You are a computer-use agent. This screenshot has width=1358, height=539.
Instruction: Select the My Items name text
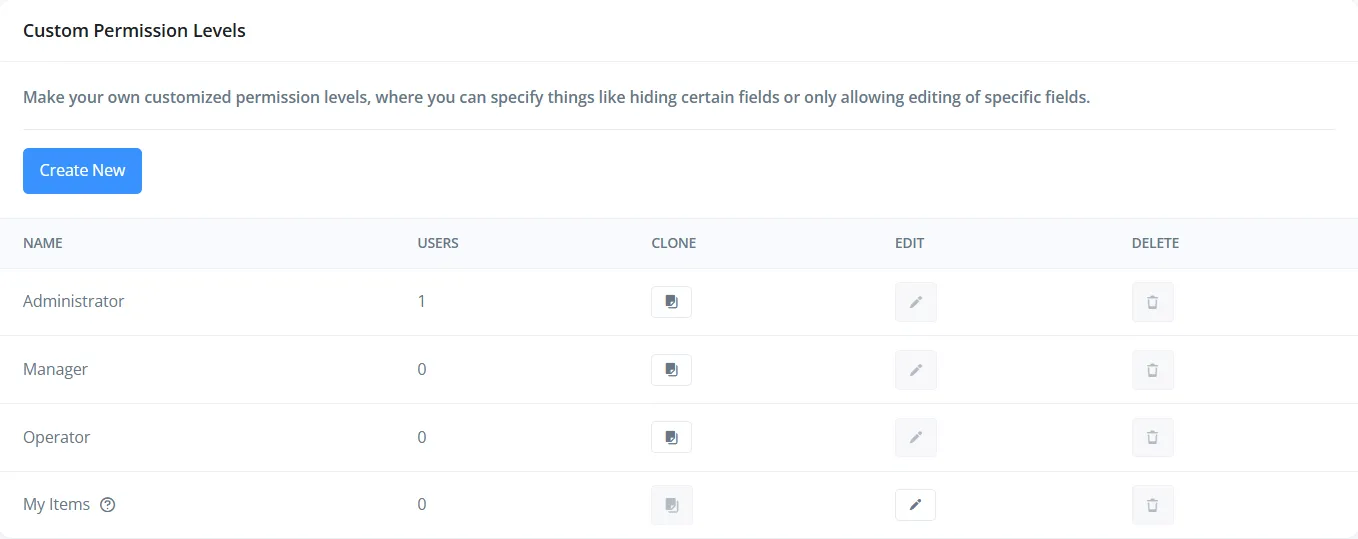click(57, 504)
